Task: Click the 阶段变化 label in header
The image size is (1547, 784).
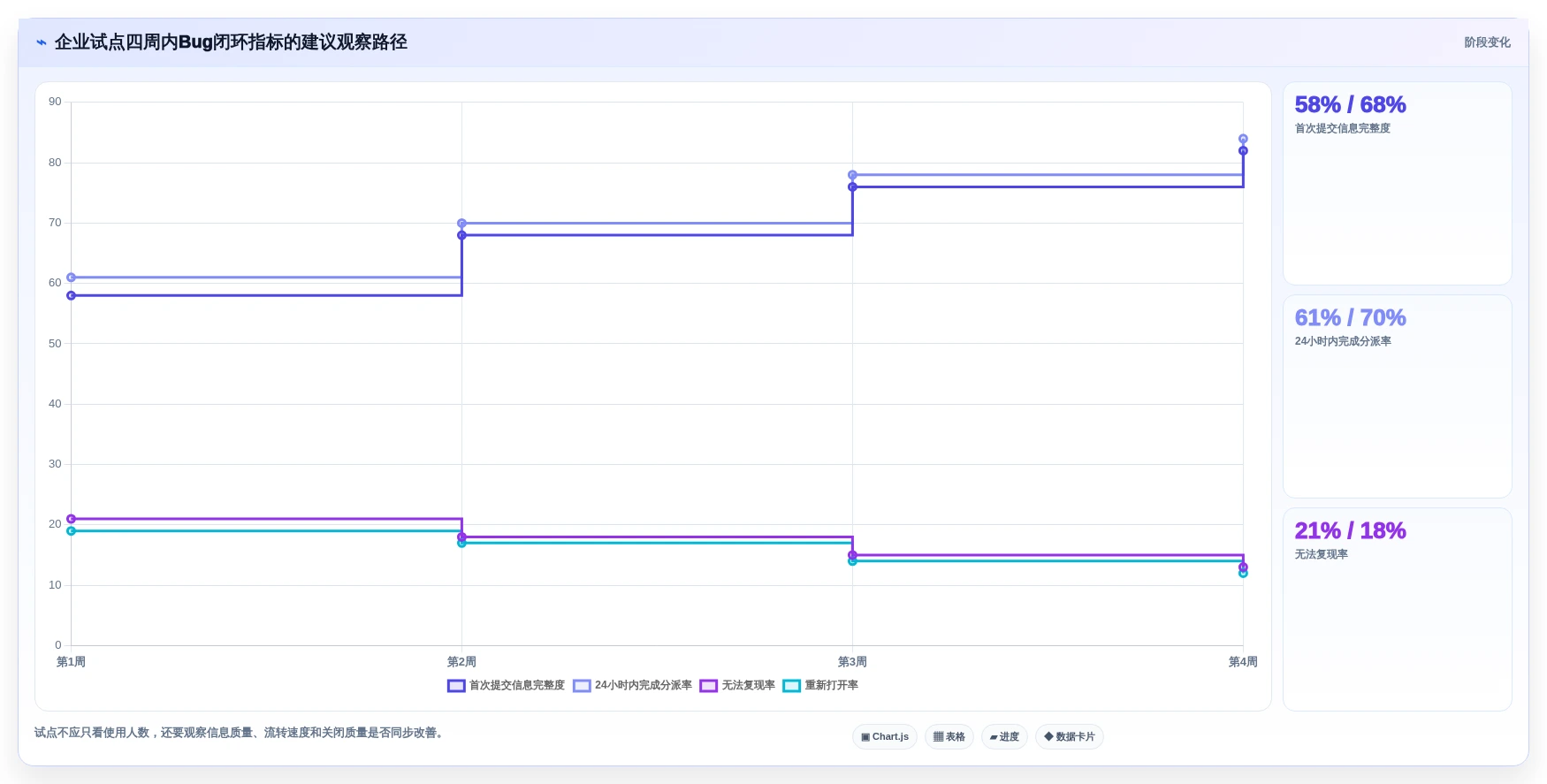Action: (x=1487, y=42)
